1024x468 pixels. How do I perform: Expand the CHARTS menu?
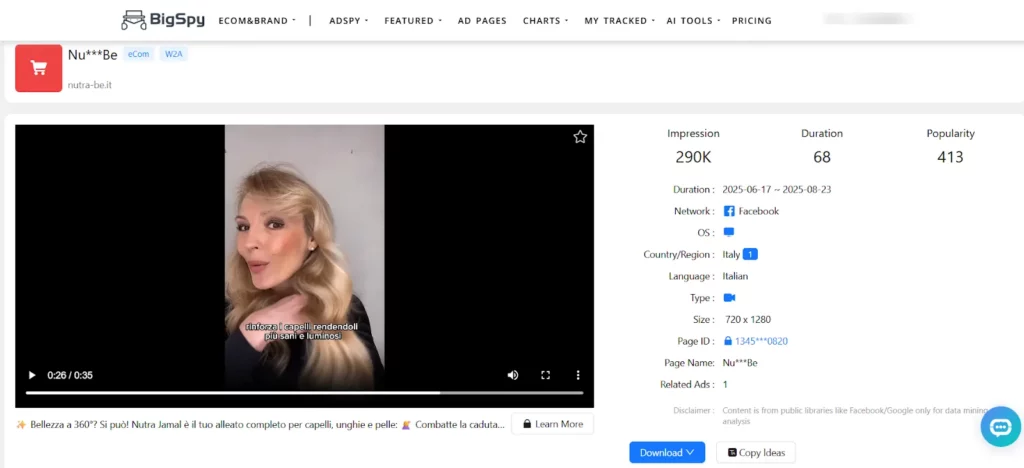tap(545, 21)
